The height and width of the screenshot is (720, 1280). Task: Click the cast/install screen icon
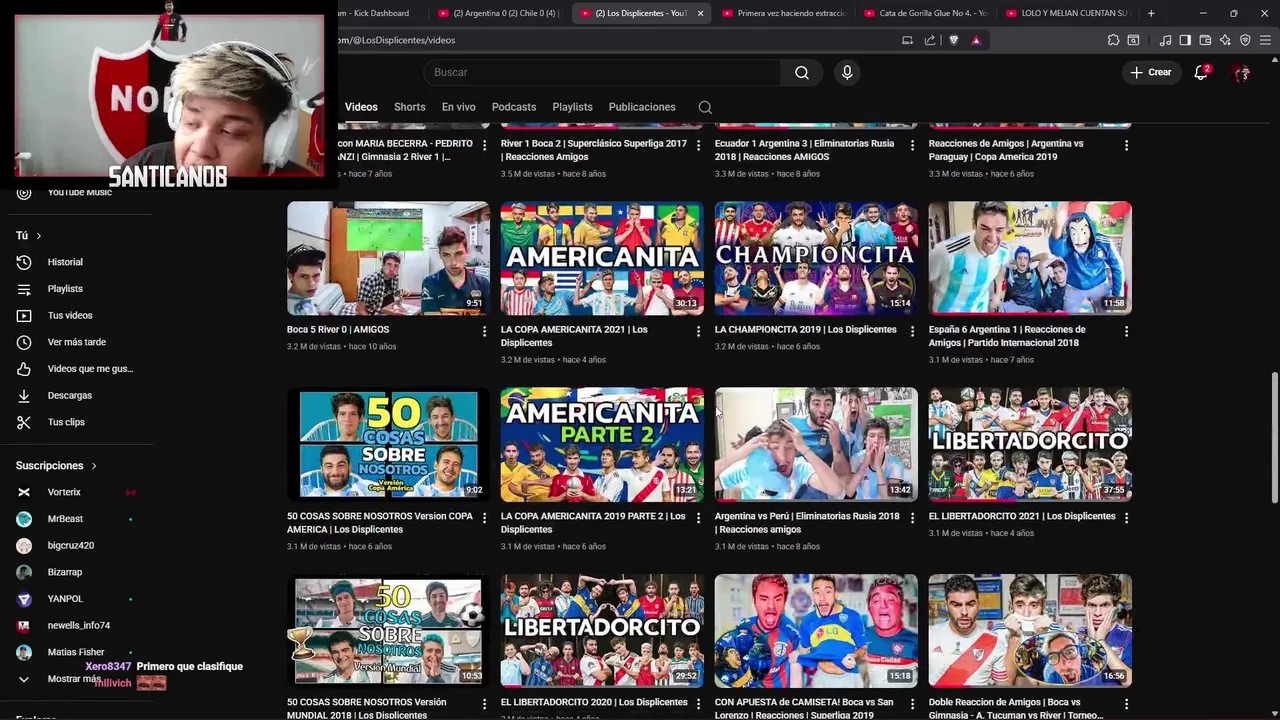point(907,40)
